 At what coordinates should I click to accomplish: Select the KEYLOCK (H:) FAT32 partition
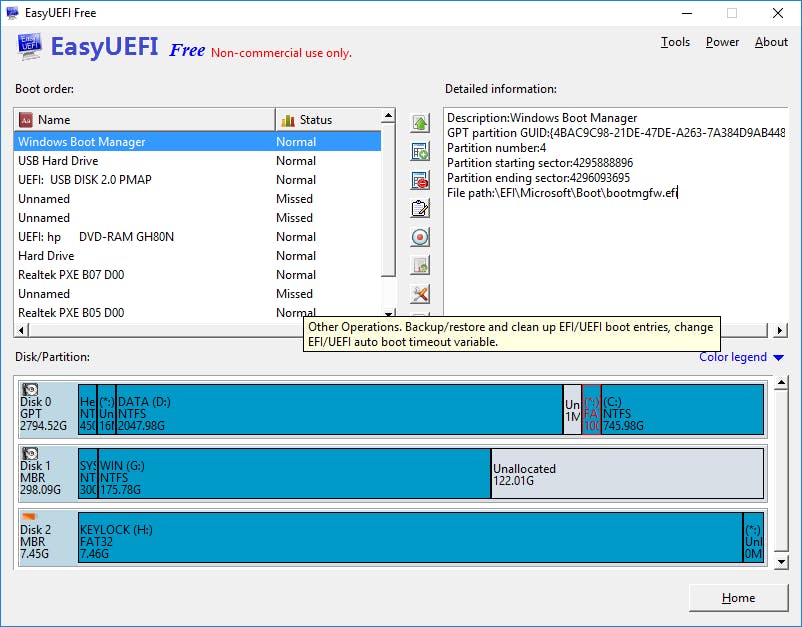[410, 538]
